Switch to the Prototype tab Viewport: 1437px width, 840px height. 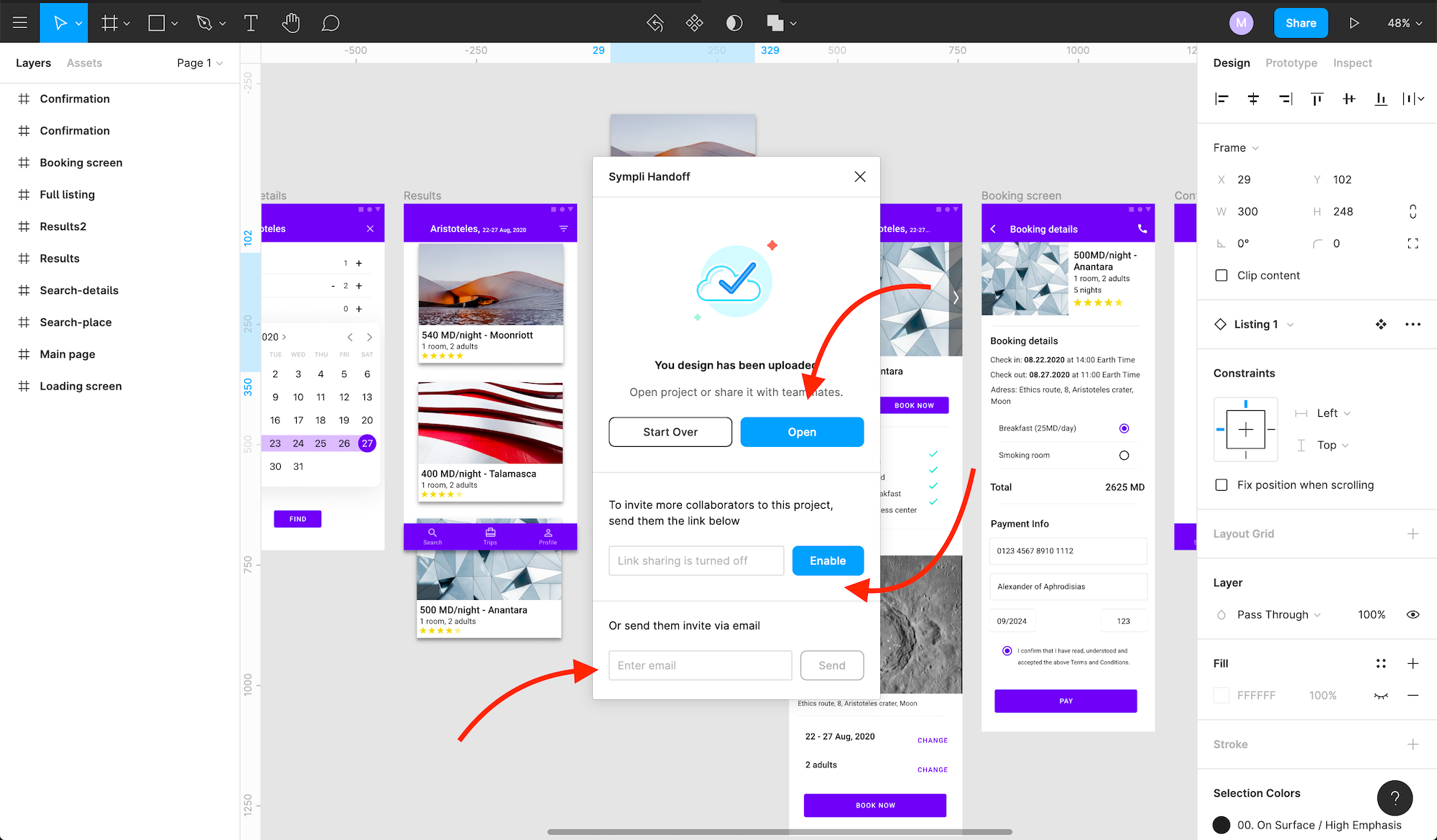tap(1291, 63)
